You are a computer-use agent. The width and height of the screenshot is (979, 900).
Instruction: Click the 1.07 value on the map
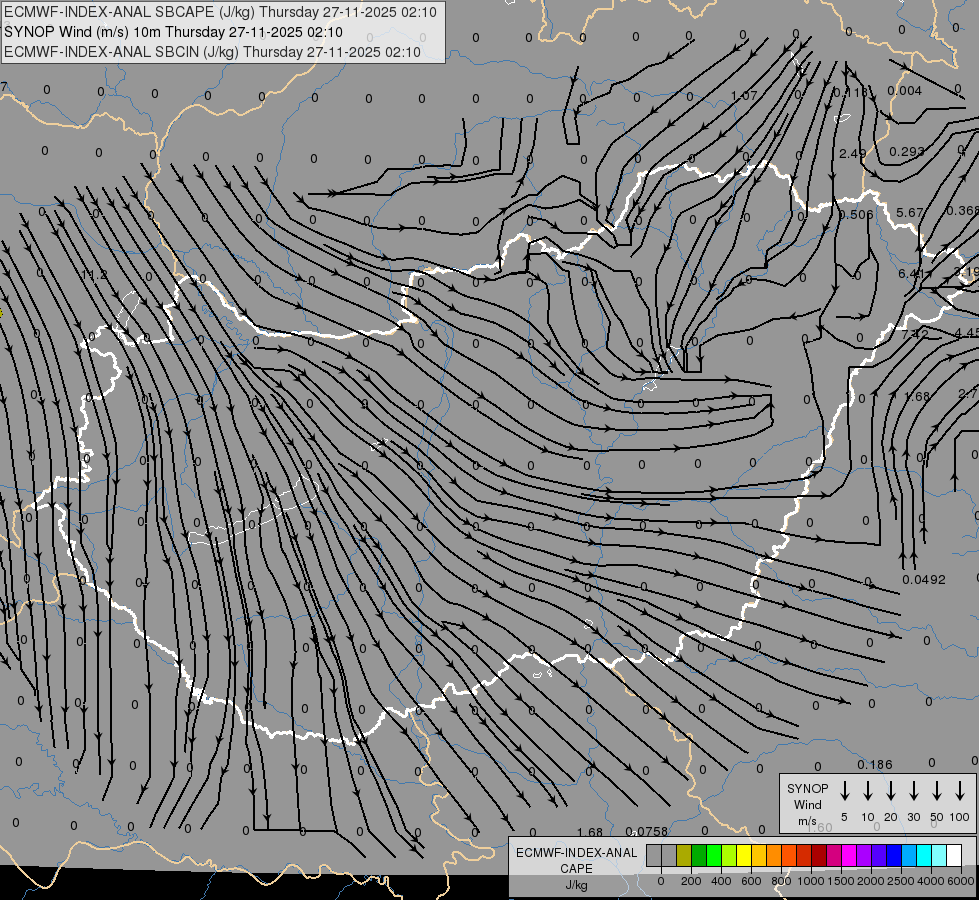tap(744, 96)
